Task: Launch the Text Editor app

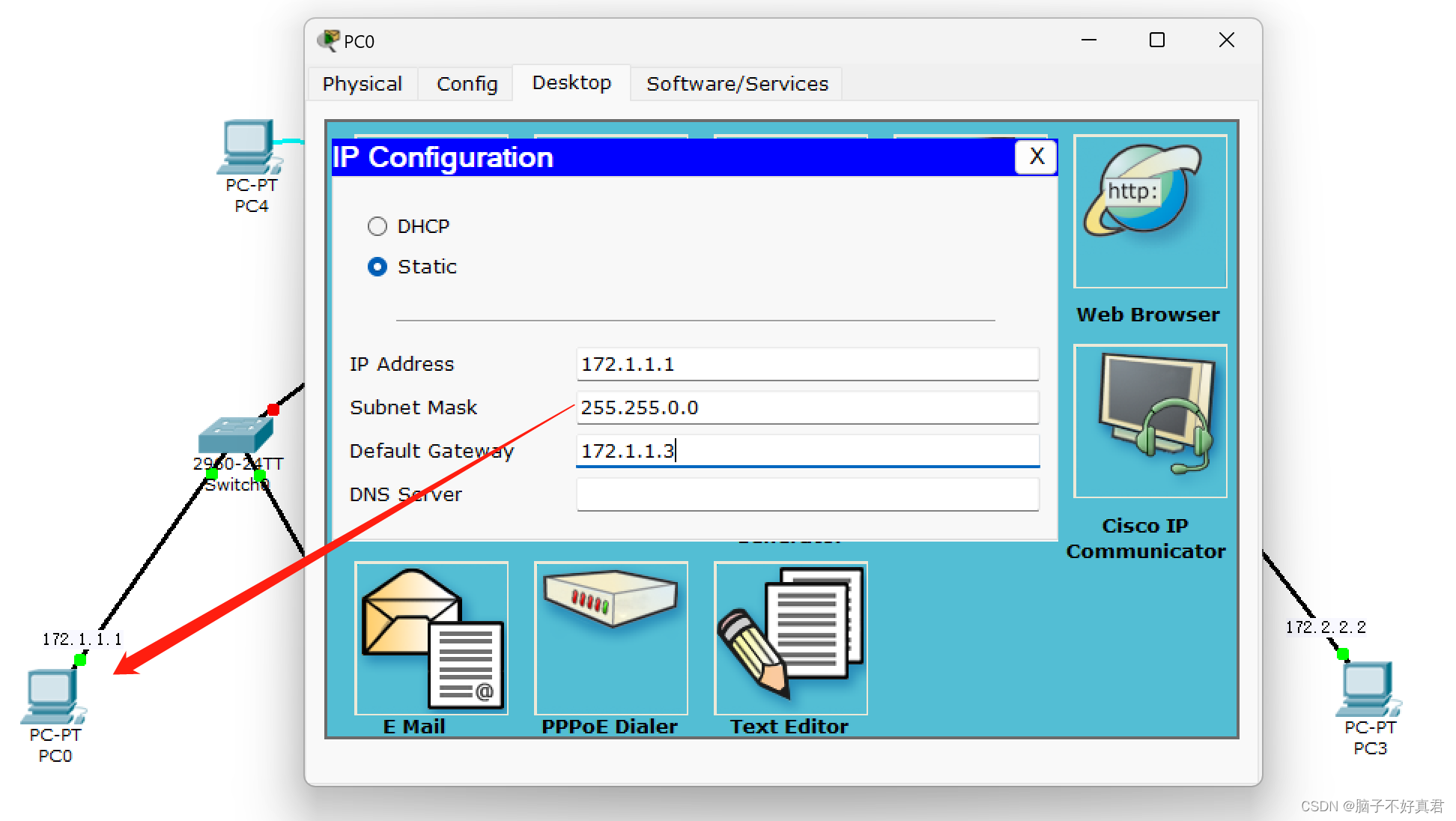Action: point(790,638)
